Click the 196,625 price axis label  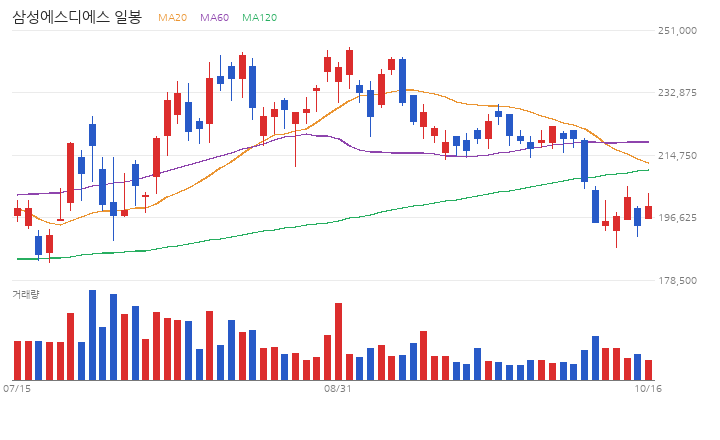(677, 217)
